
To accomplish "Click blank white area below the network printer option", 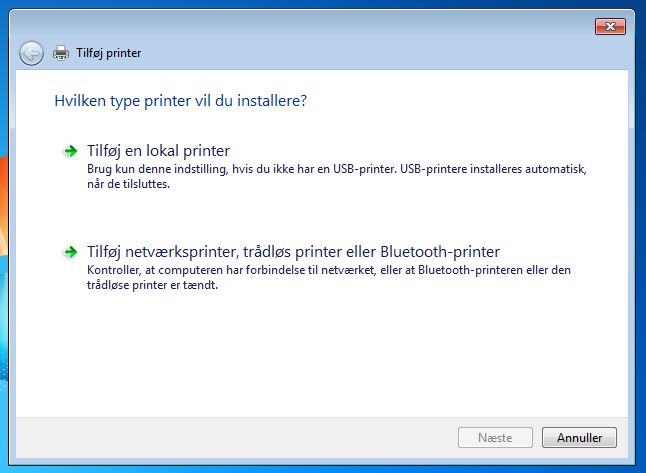I will (x=321, y=354).
